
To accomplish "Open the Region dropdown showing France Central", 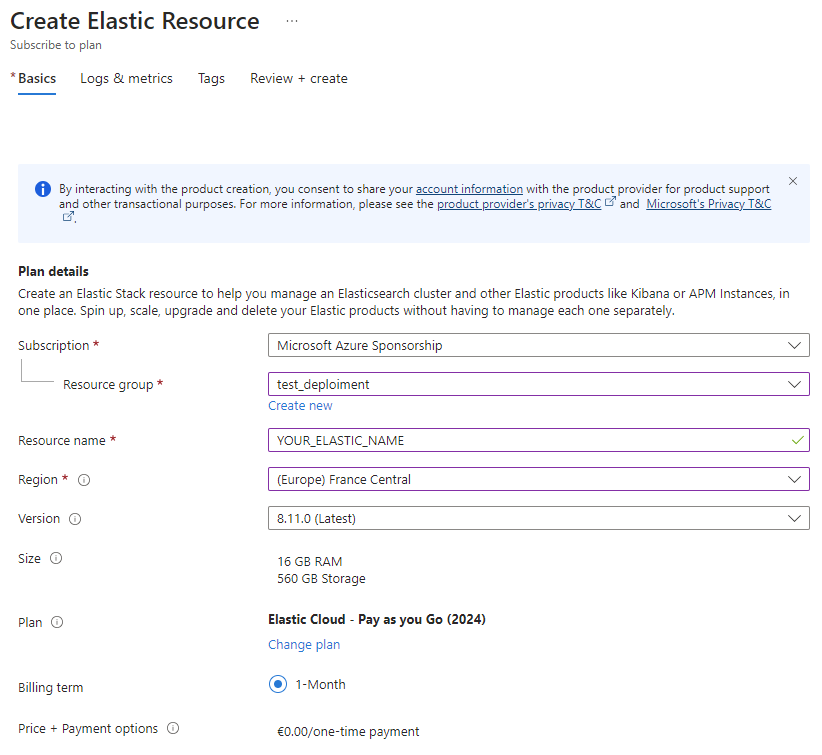I will pos(538,479).
